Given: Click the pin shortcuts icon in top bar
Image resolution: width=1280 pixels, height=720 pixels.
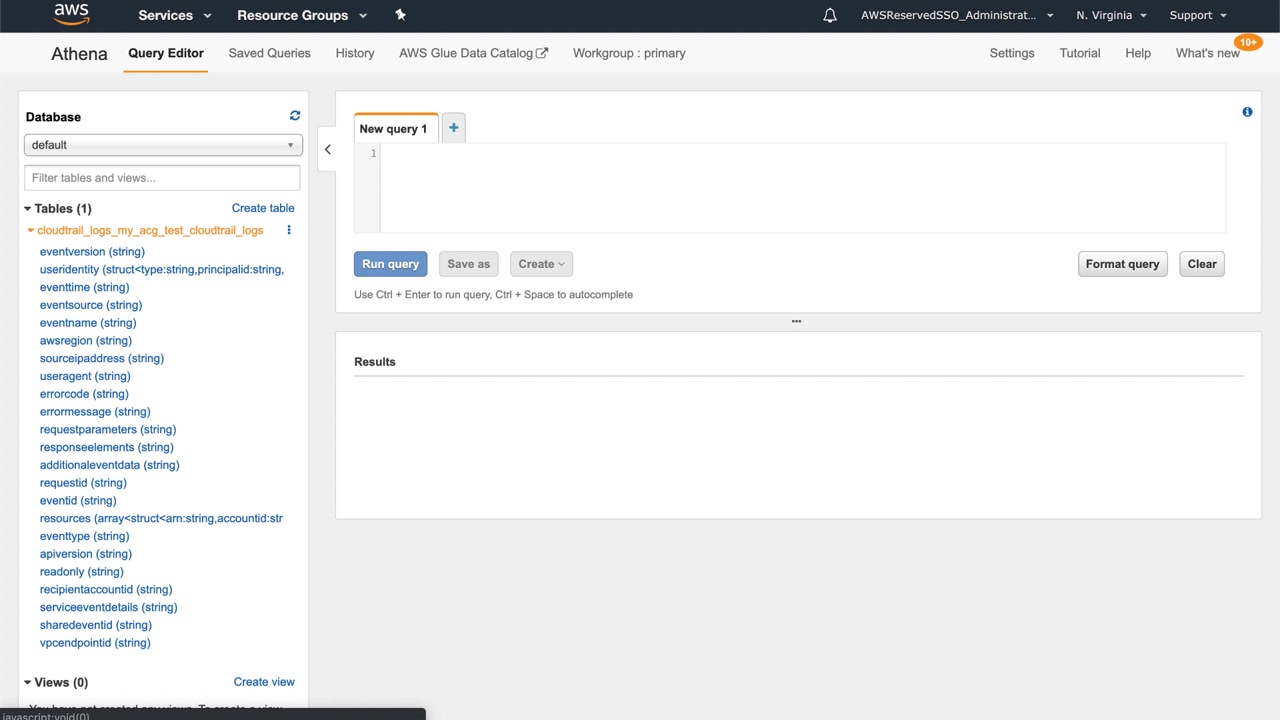Looking at the screenshot, I should (x=400, y=15).
